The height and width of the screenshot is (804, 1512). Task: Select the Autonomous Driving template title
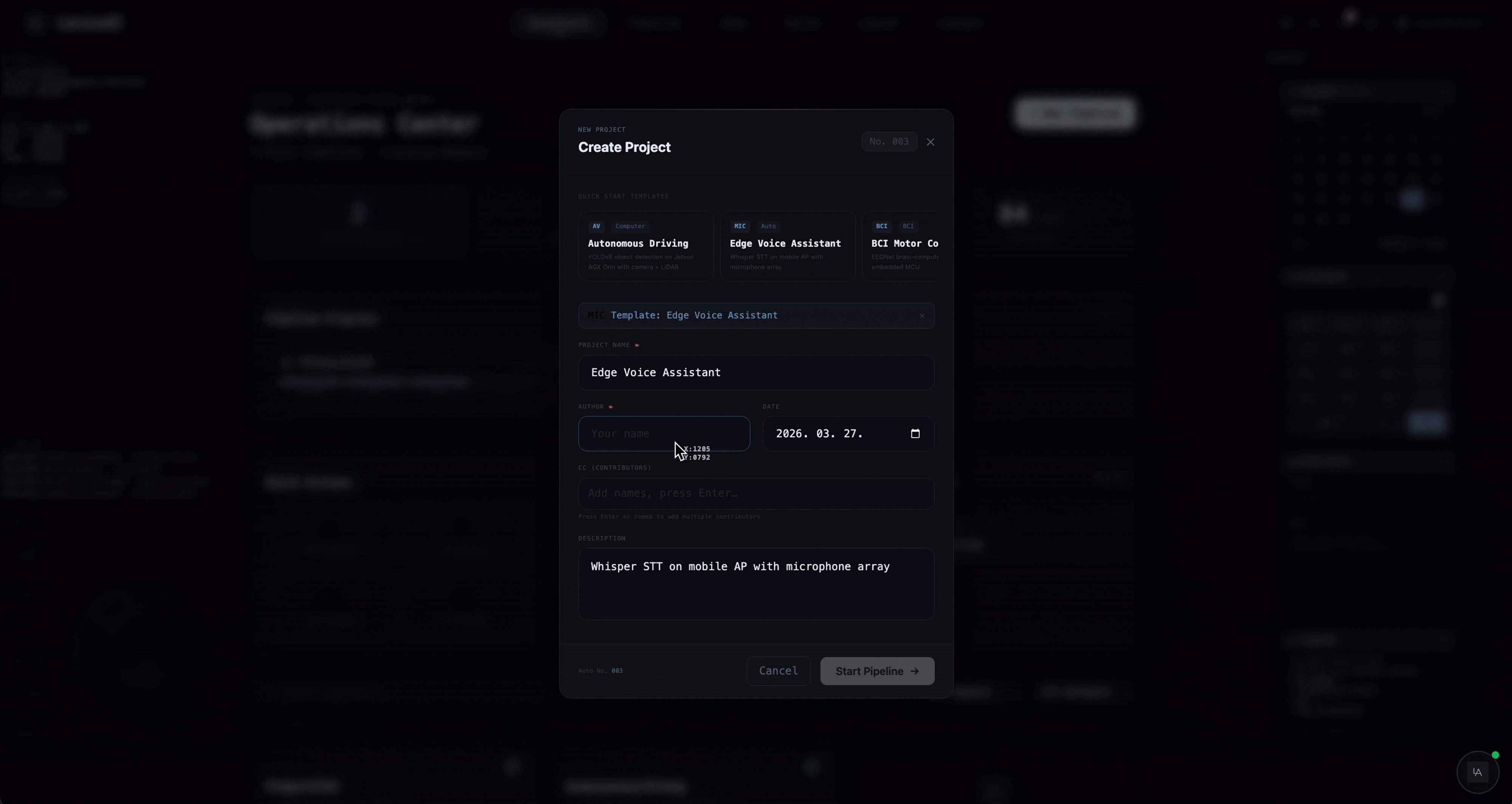pyautogui.click(x=638, y=243)
